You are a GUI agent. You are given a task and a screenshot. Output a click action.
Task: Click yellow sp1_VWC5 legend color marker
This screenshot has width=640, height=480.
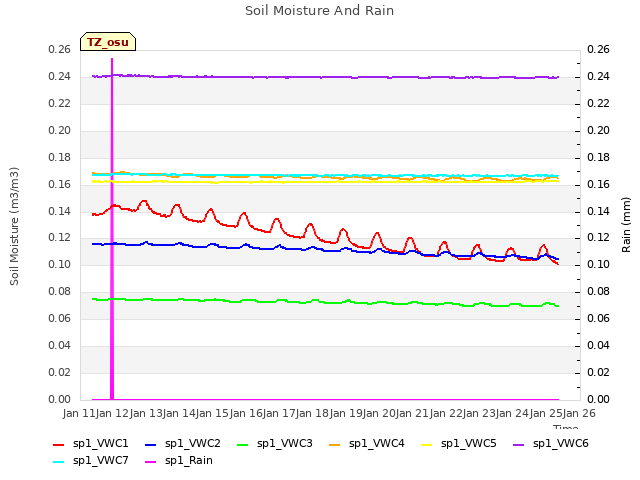[427, 445]
